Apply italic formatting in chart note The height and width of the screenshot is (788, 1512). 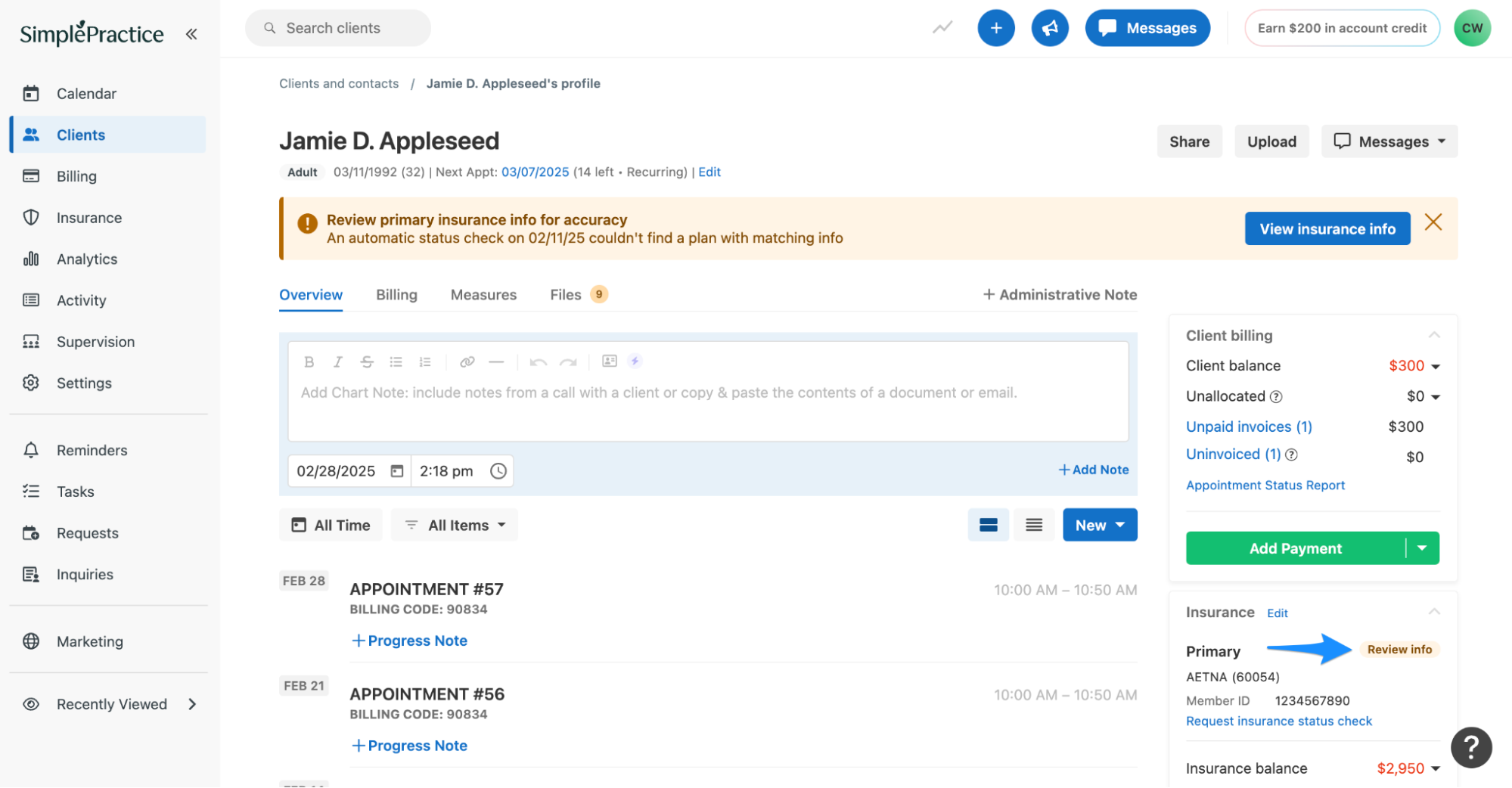(x=337, y=361)
